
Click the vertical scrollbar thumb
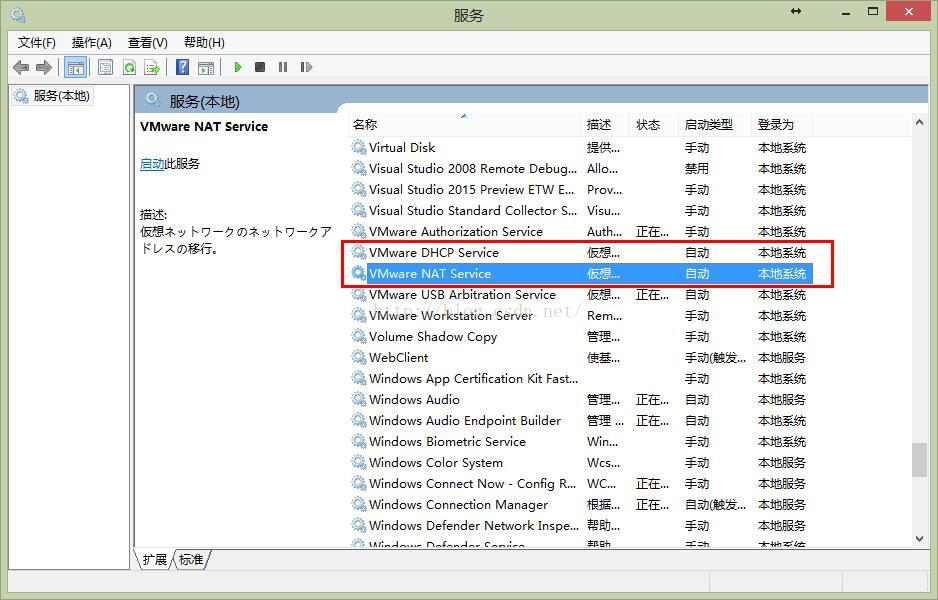pyautogui.click(x=919, y=460)
